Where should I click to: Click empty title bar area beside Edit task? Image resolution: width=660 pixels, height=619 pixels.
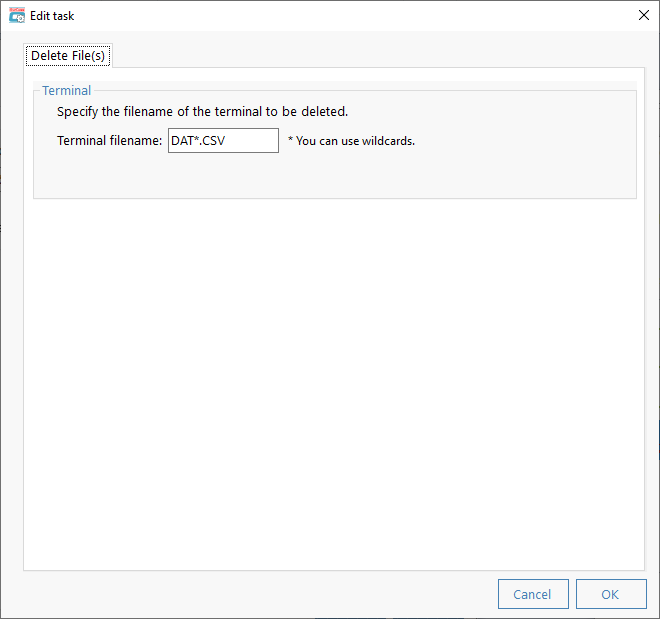tap(354, 16)
